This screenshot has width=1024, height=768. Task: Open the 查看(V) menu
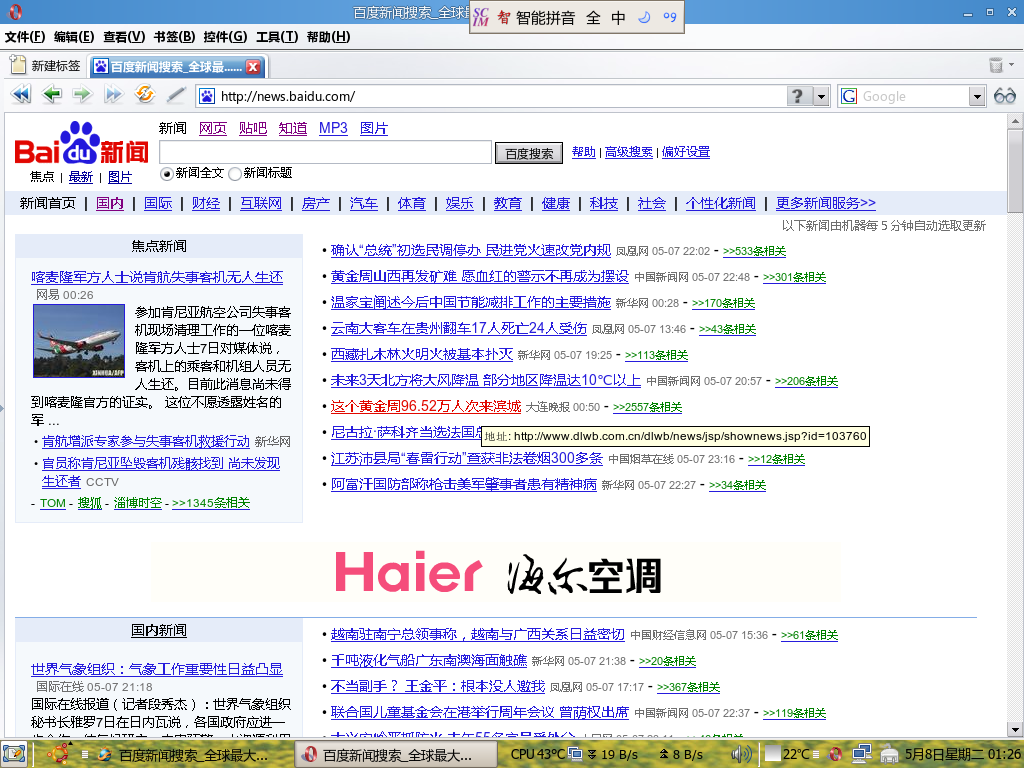click(x=124, y=37)
